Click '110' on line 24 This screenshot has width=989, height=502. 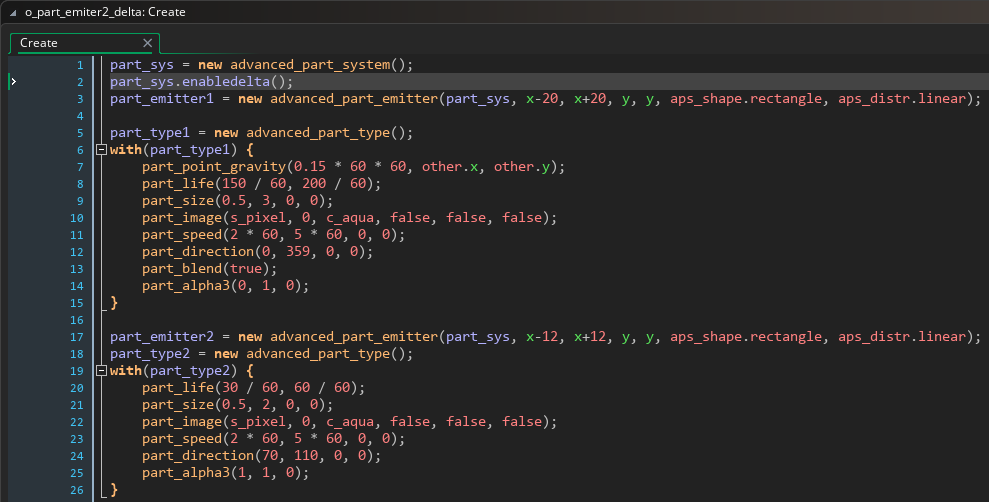(306, 457)
